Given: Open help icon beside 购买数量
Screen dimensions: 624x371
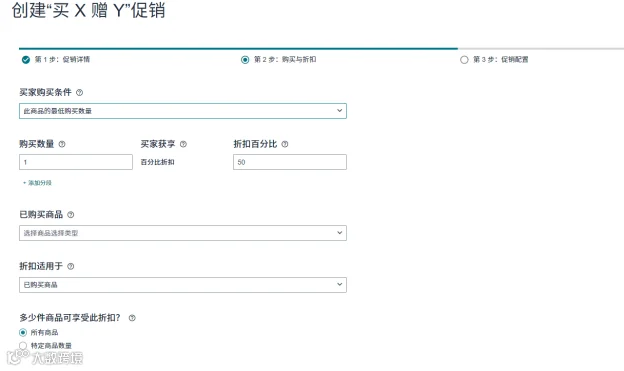Looking at the screenshot, I should (x=62, y=144).
